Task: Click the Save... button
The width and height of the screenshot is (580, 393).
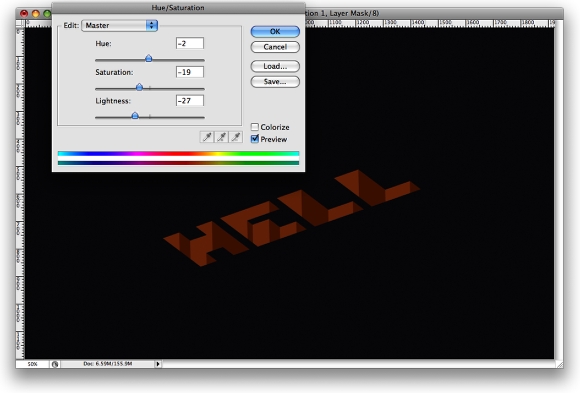Action: tap(275, 82)
